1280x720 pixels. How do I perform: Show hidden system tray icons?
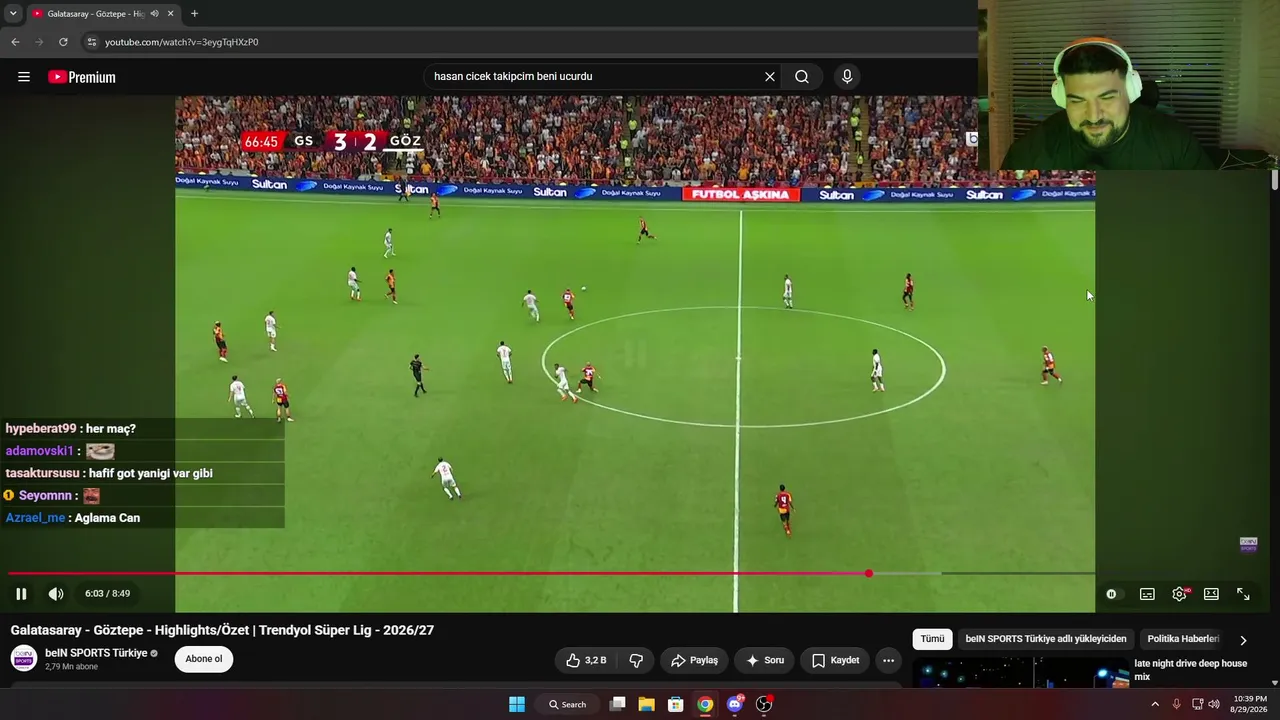point(1155,704)
